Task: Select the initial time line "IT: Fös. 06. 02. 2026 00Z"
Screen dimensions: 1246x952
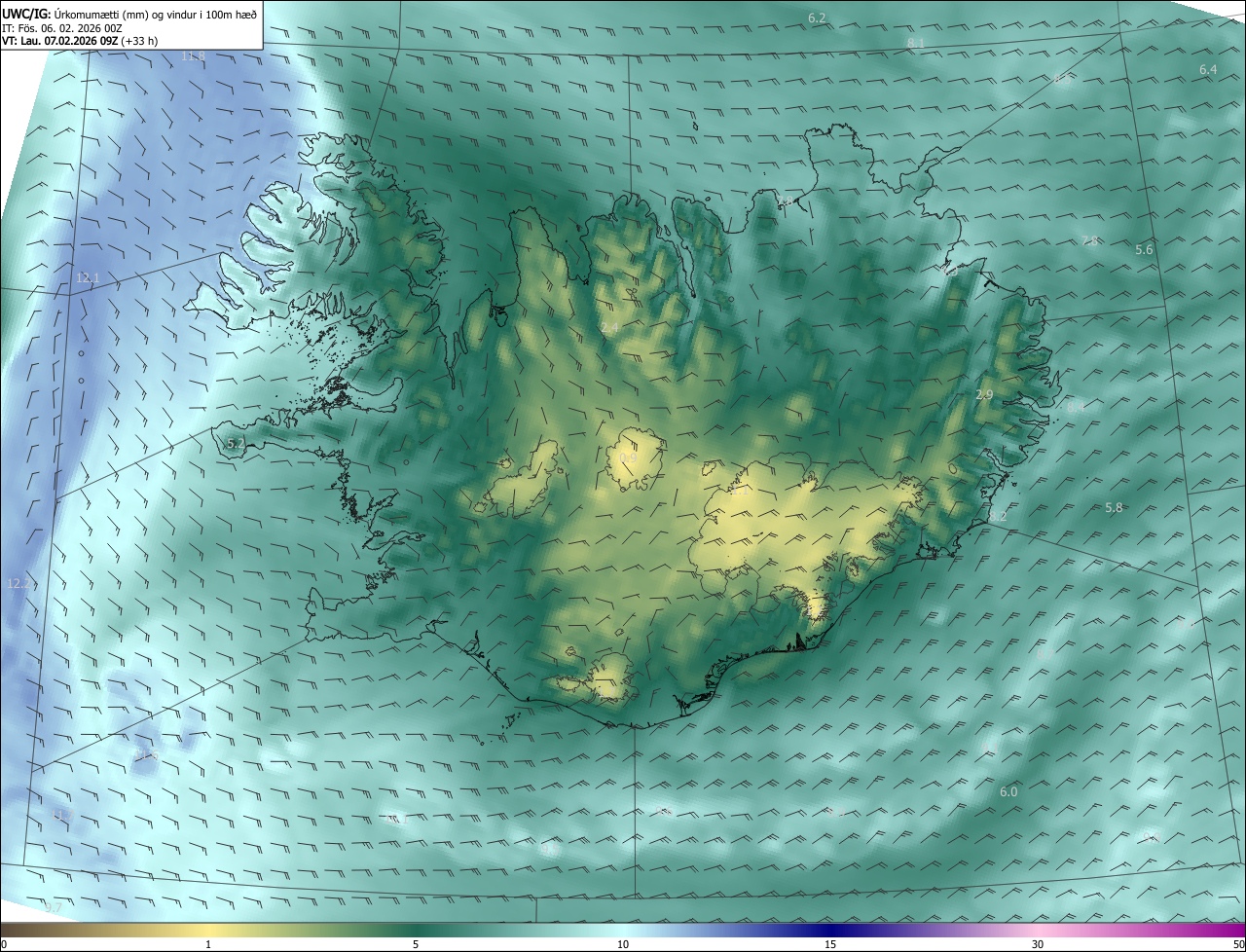Action: (x=62, y=27)
